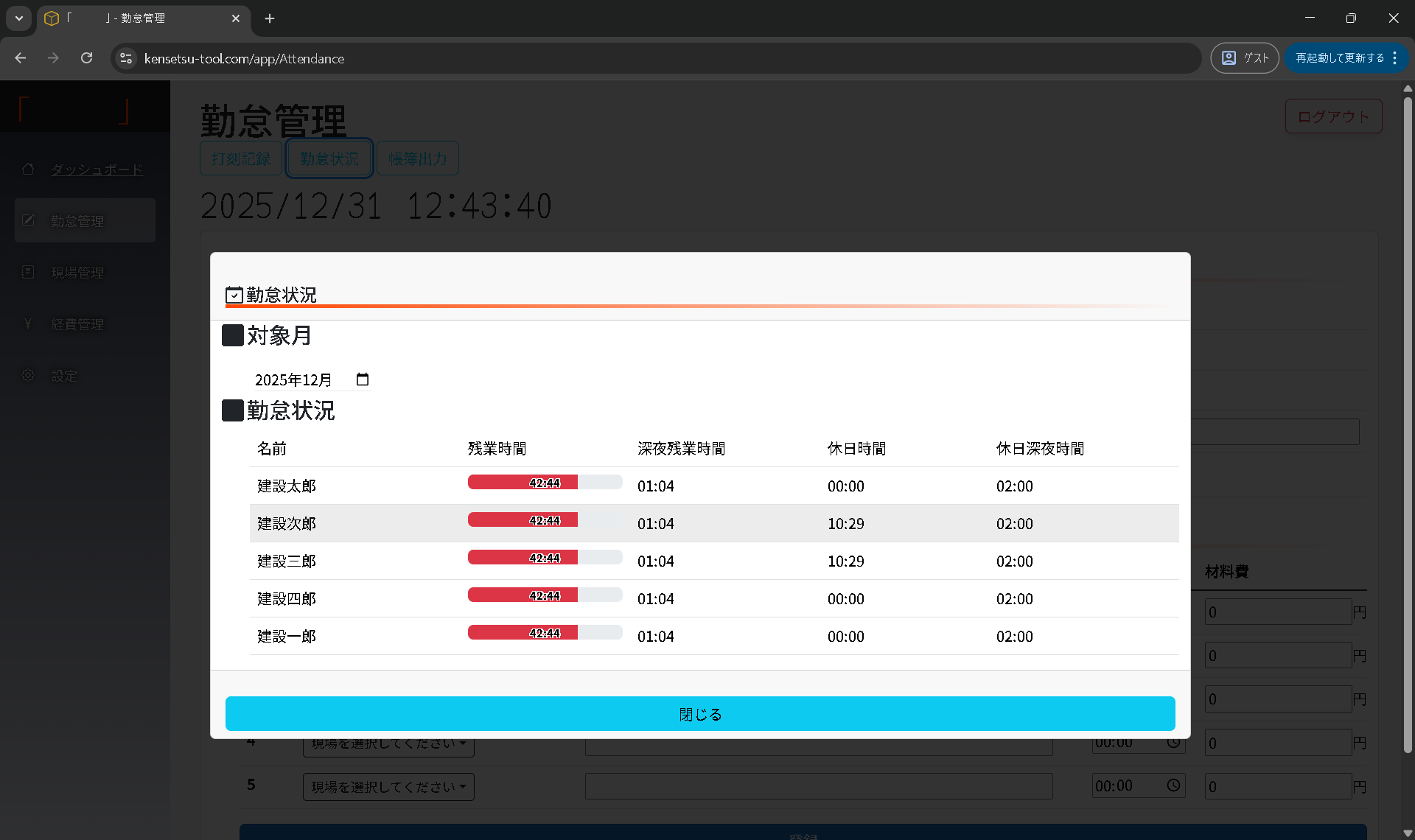
Task: Open the calendar picker for 対象月
Action: coord(362,379)
